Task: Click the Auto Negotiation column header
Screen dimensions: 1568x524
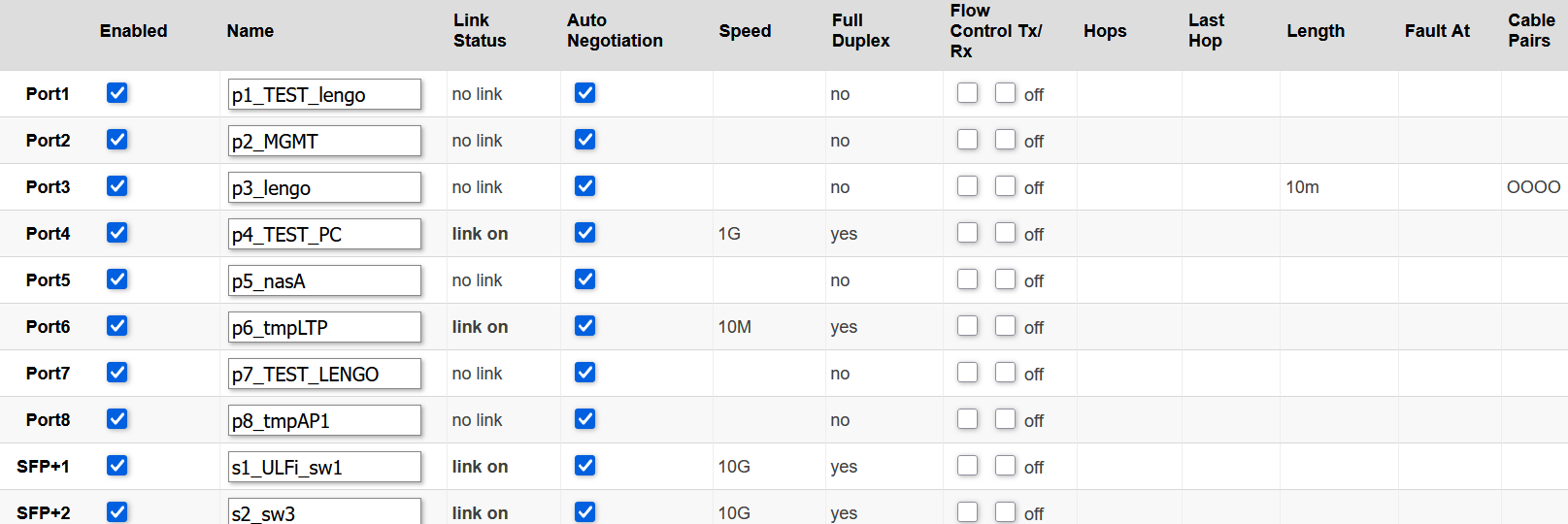Action: click(615, 31)
